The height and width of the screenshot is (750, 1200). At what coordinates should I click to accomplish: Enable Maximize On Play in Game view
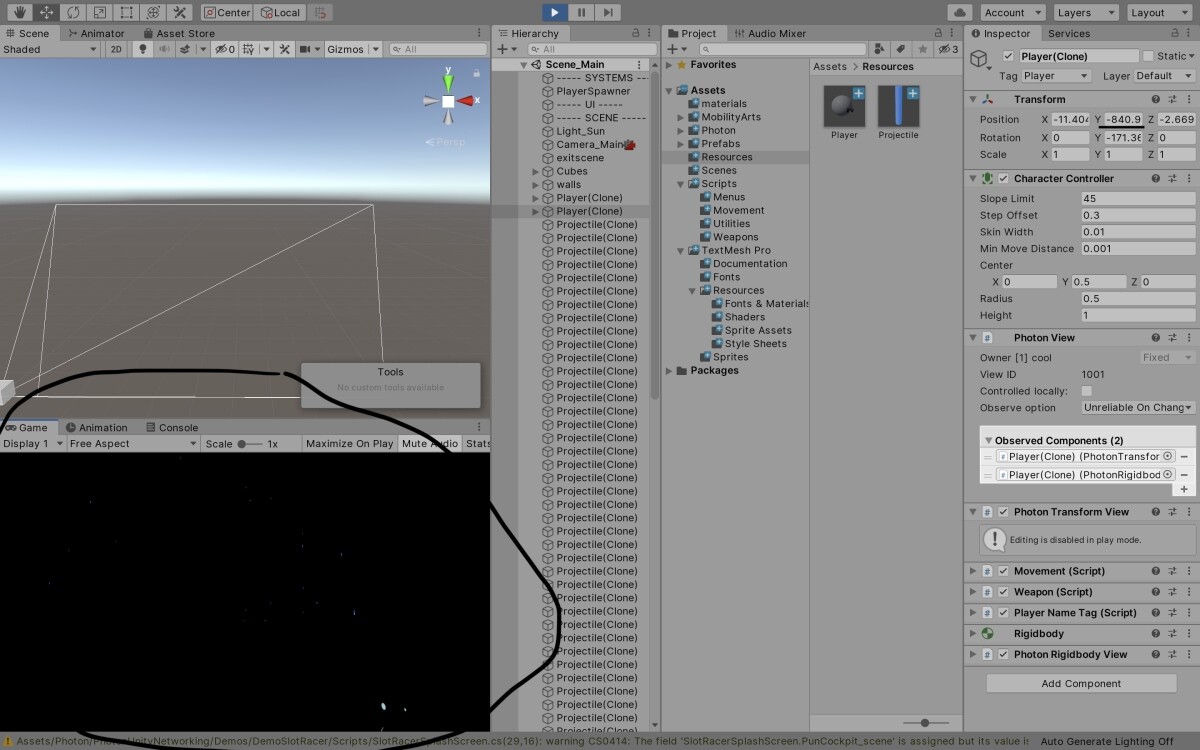[349, 443]
